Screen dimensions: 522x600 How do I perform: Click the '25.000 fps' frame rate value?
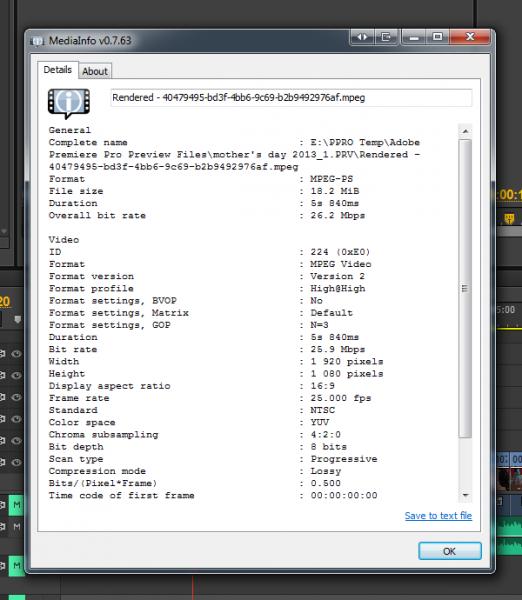(341, 398)
